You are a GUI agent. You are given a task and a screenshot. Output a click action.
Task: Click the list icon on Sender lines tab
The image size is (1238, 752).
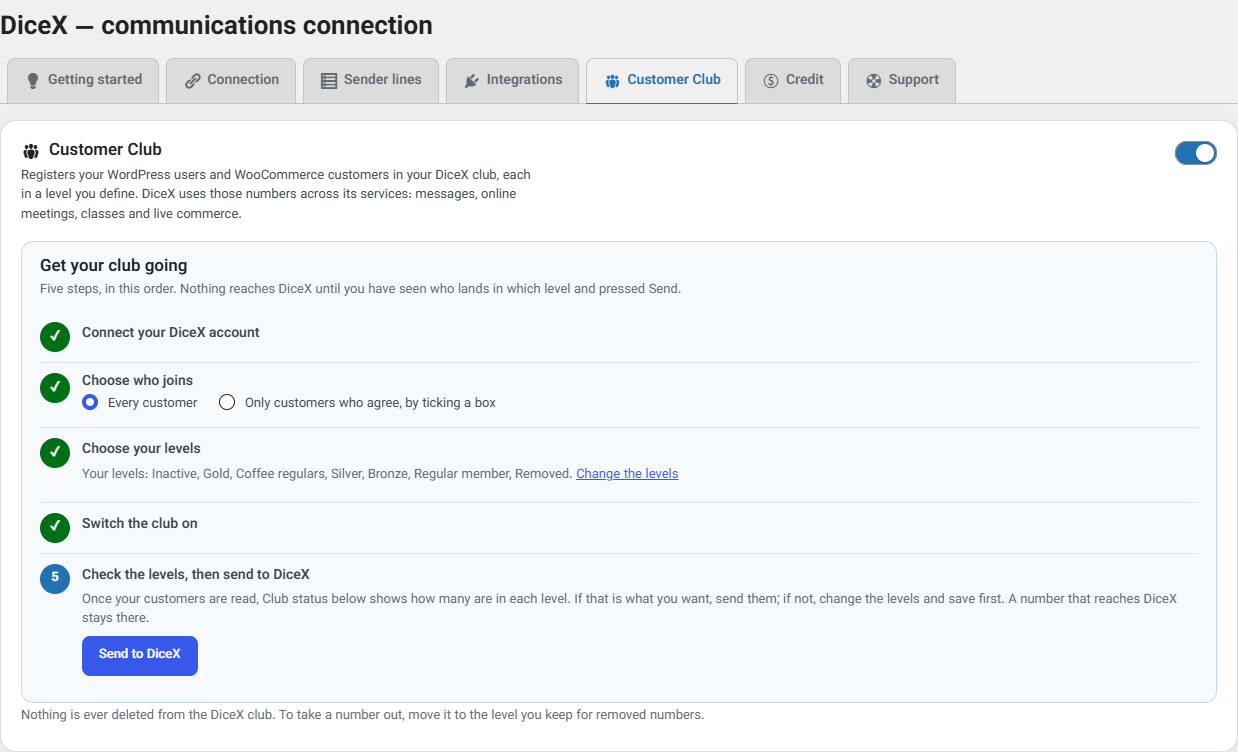pyautogui.click(x=329, y=81)
